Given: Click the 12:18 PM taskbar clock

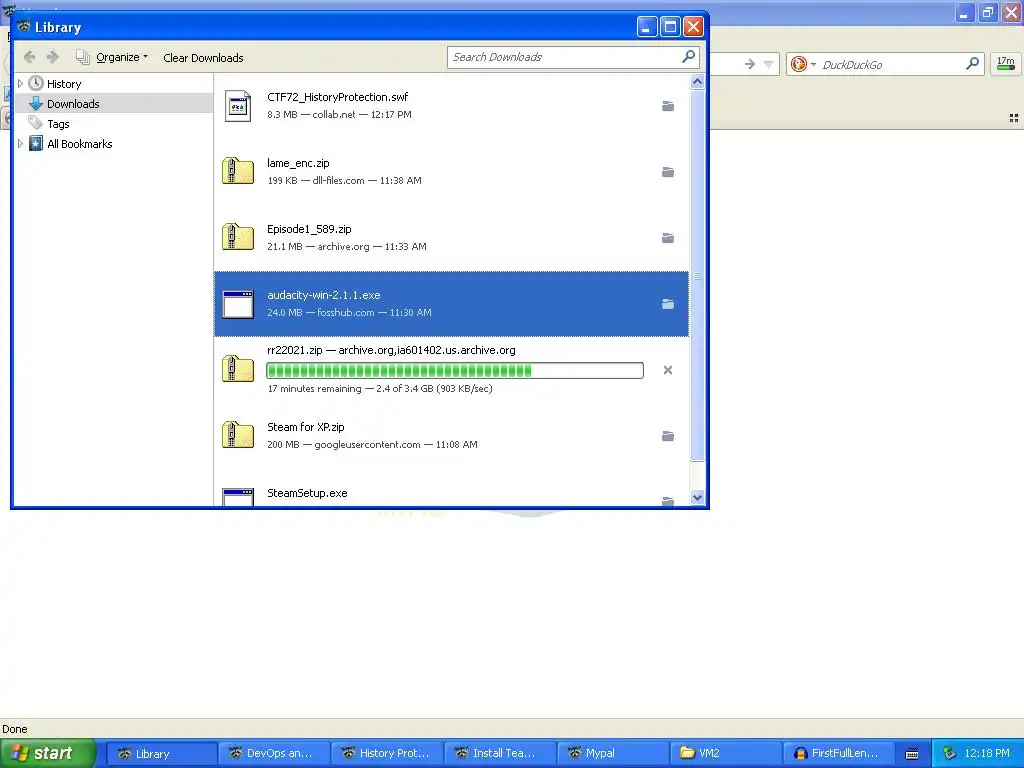Looking at the screenshot, I should click(987, 754).
